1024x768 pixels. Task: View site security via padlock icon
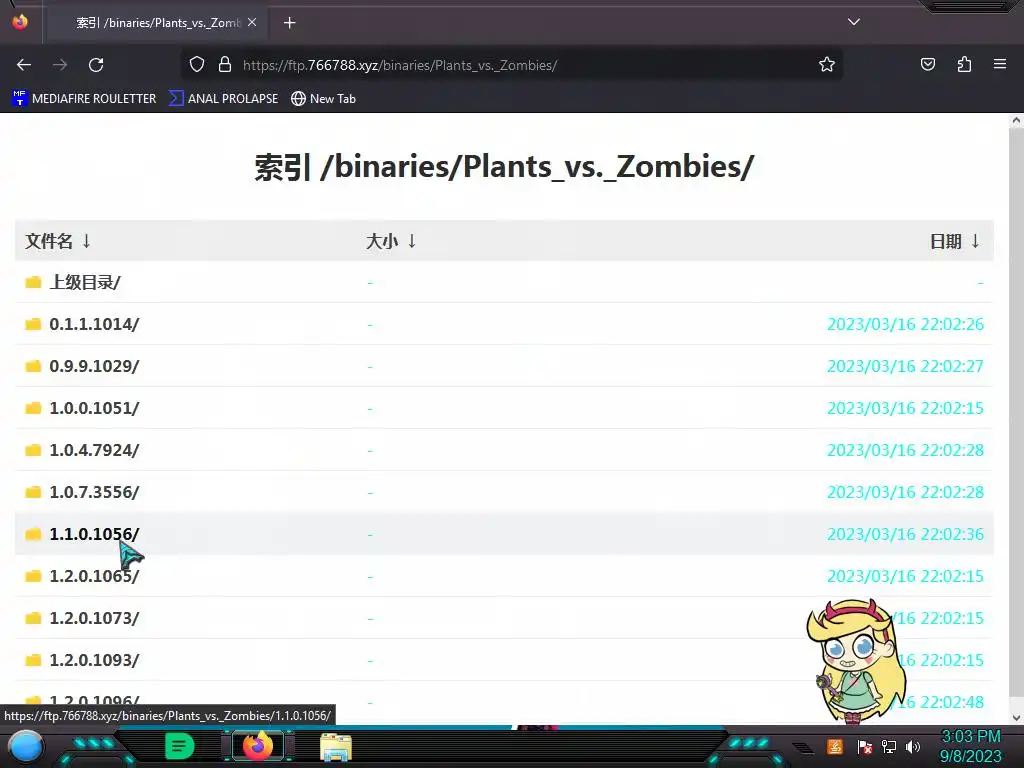tap(225, 65)
